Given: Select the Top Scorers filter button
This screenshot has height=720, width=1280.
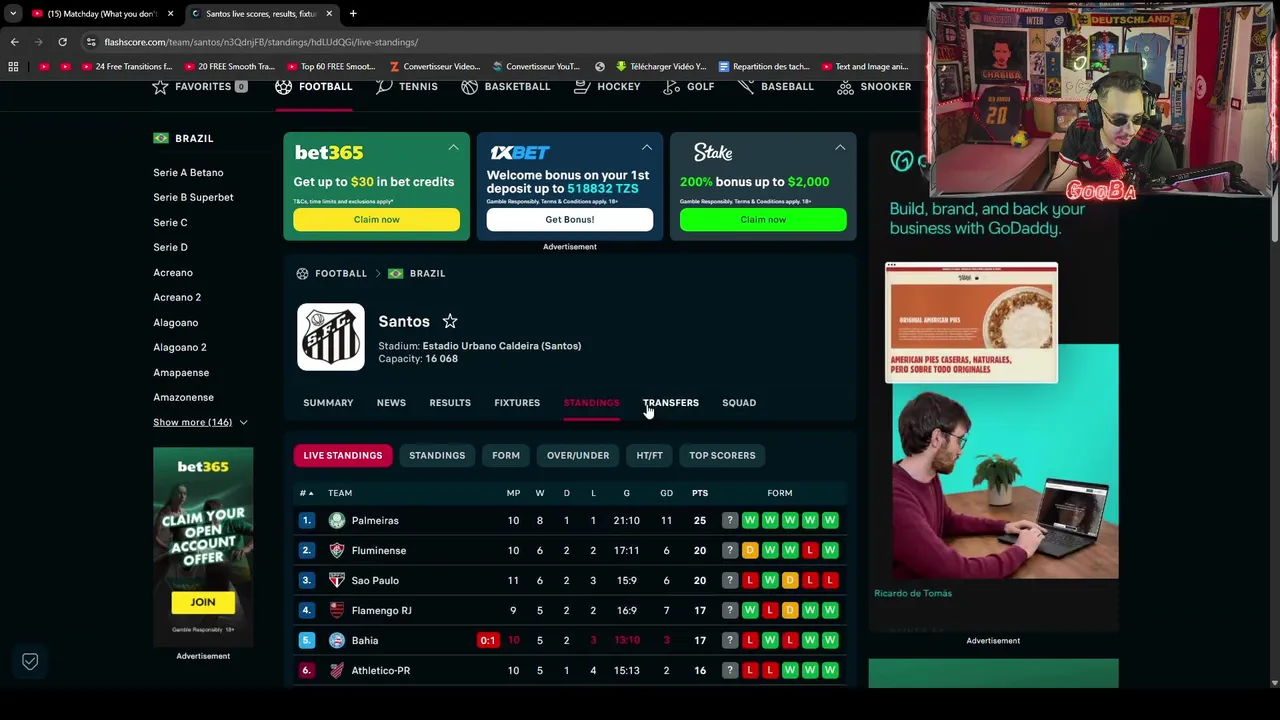Looking at the screenshot, I should [722, 456].
